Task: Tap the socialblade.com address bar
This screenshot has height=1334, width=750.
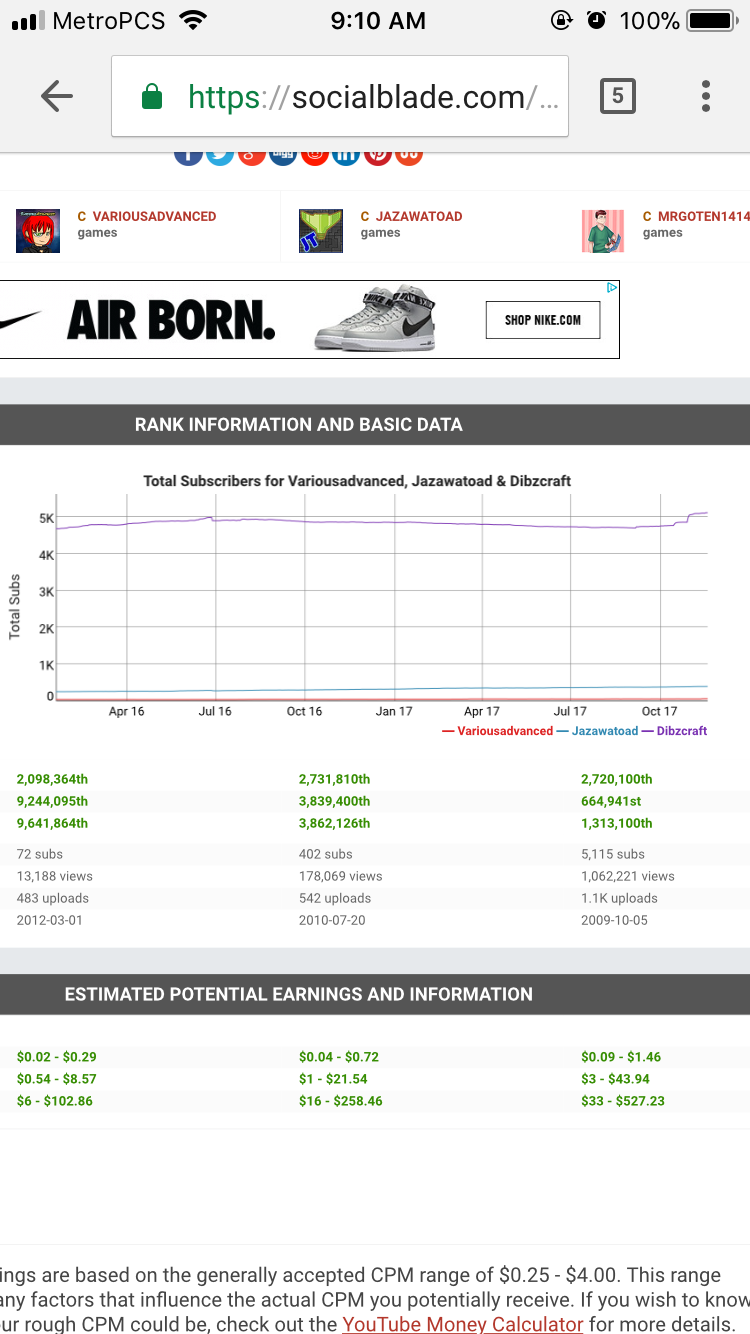Action: pyautogui.click(x=340, y=96)
